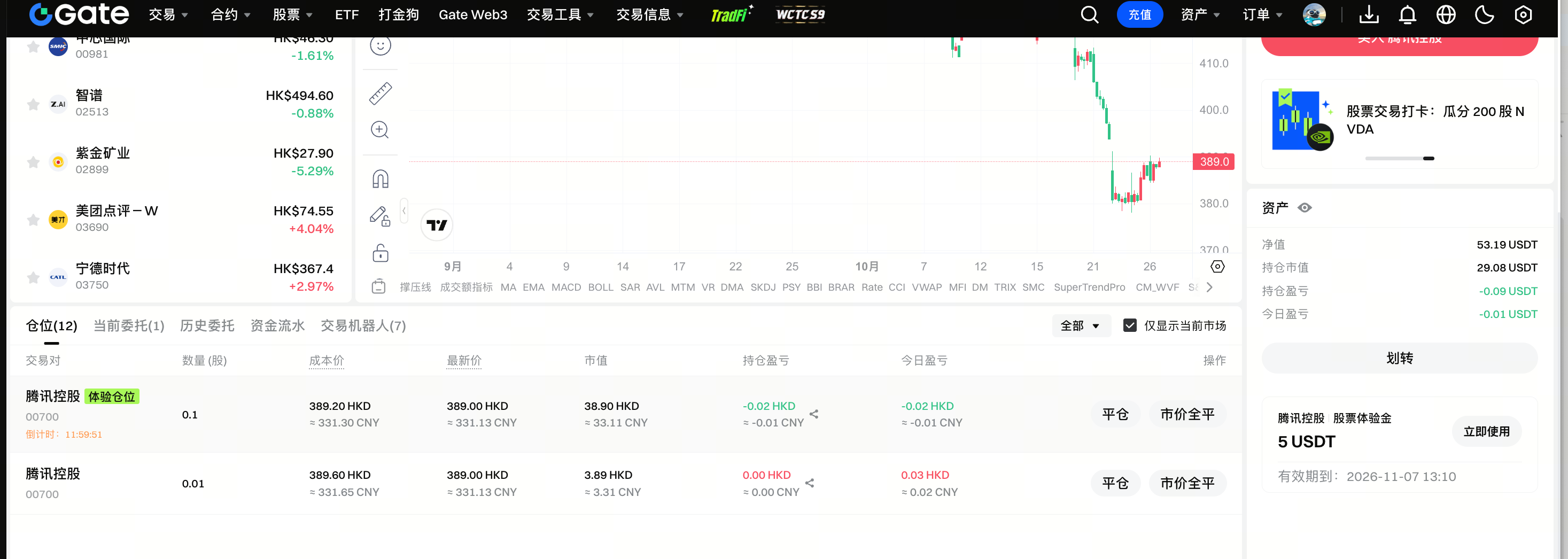Click the TradingView logo badge
Image resolution: width=1568 pixels, height=559 pixels.
click(x=437, y=226)
